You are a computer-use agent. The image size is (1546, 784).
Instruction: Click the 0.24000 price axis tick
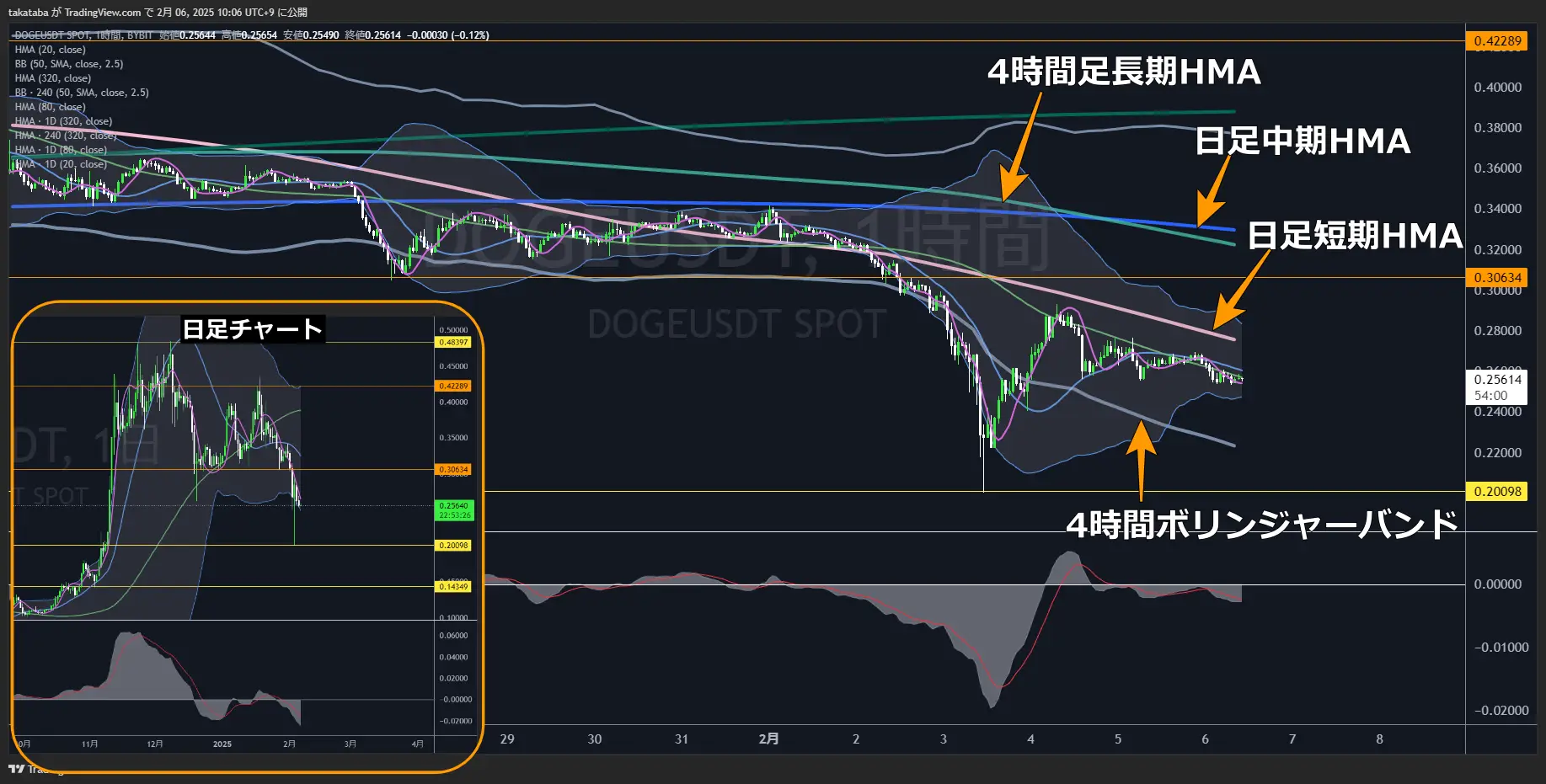(x=1497, y=412)
